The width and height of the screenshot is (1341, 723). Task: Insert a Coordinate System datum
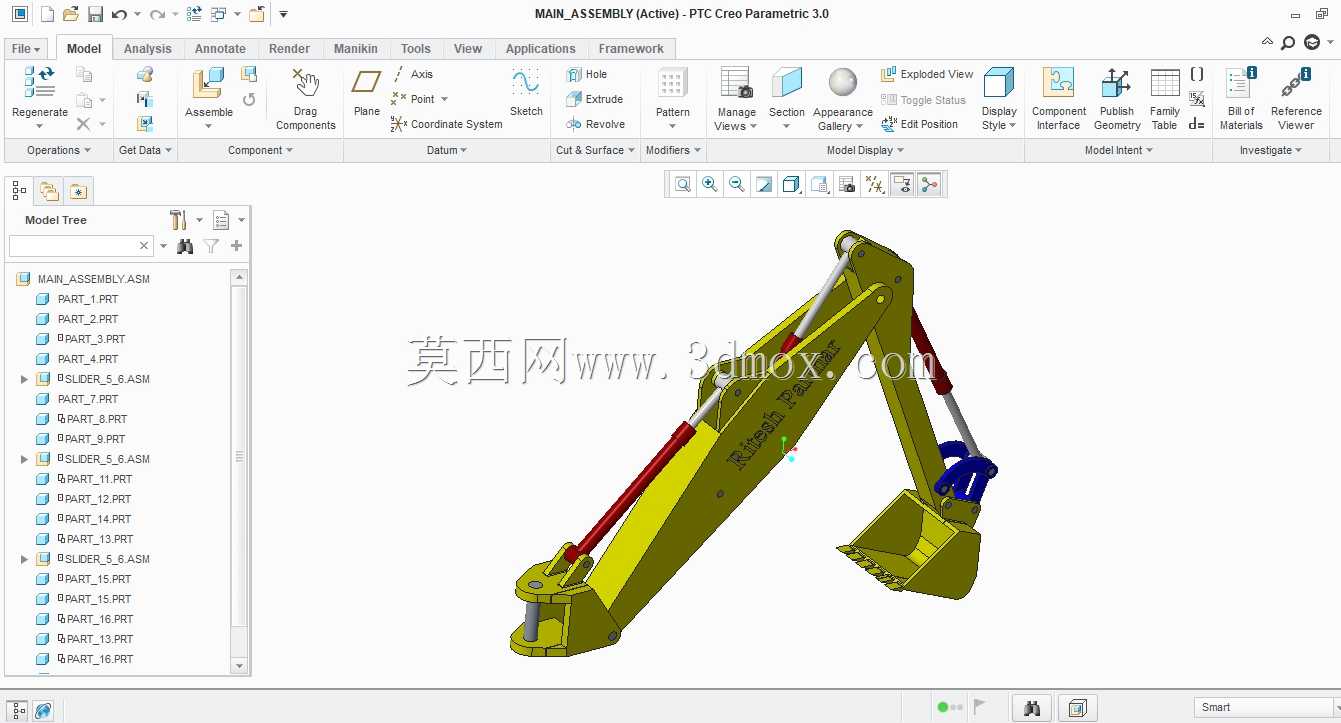(446, 124)
